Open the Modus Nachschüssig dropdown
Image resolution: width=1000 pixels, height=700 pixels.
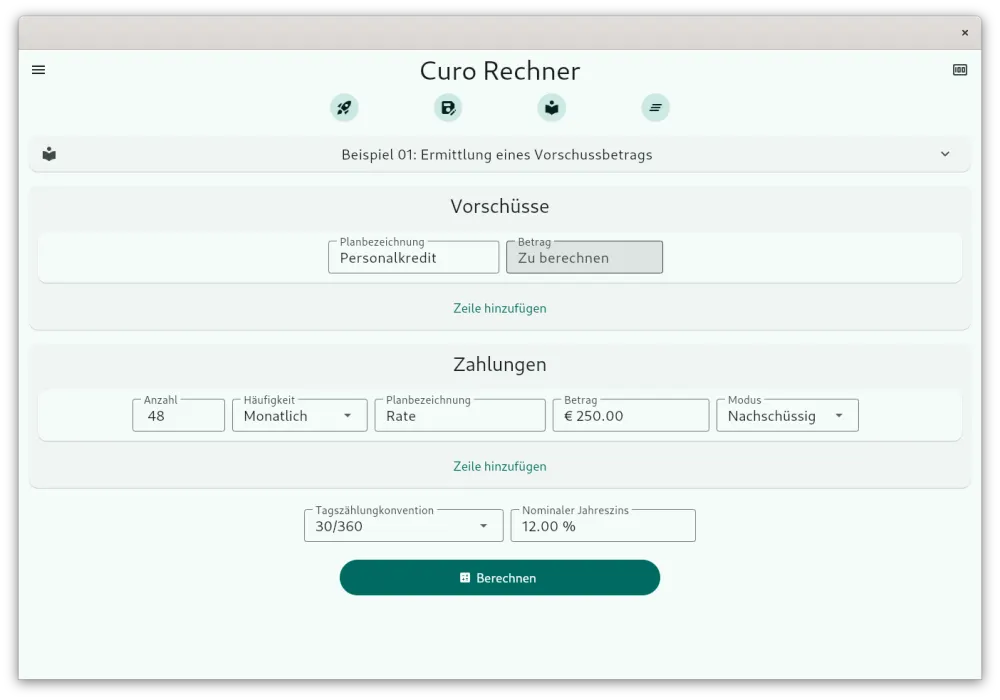(787, 416)
